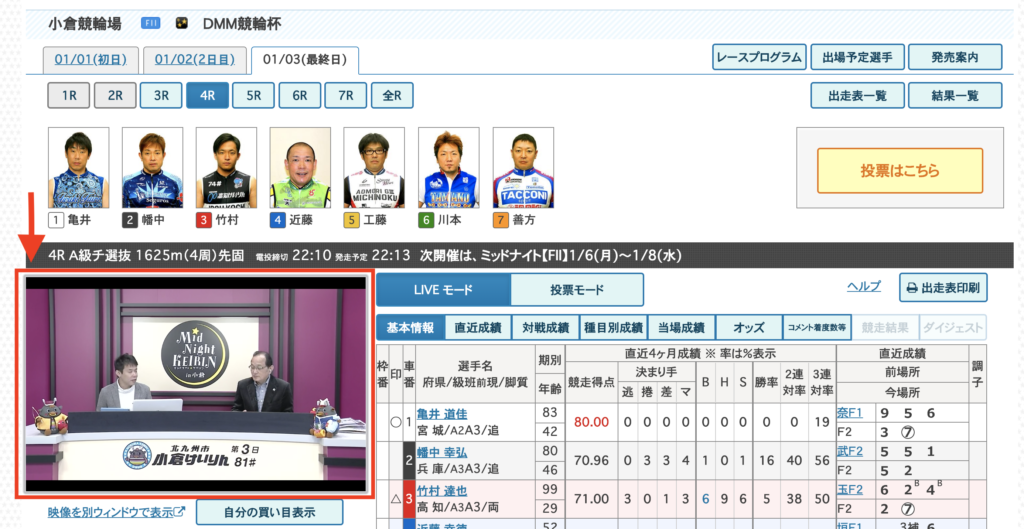Click number 7 badge under 善方
This screenshot has width=1024, height=529.
click(500, 220)
